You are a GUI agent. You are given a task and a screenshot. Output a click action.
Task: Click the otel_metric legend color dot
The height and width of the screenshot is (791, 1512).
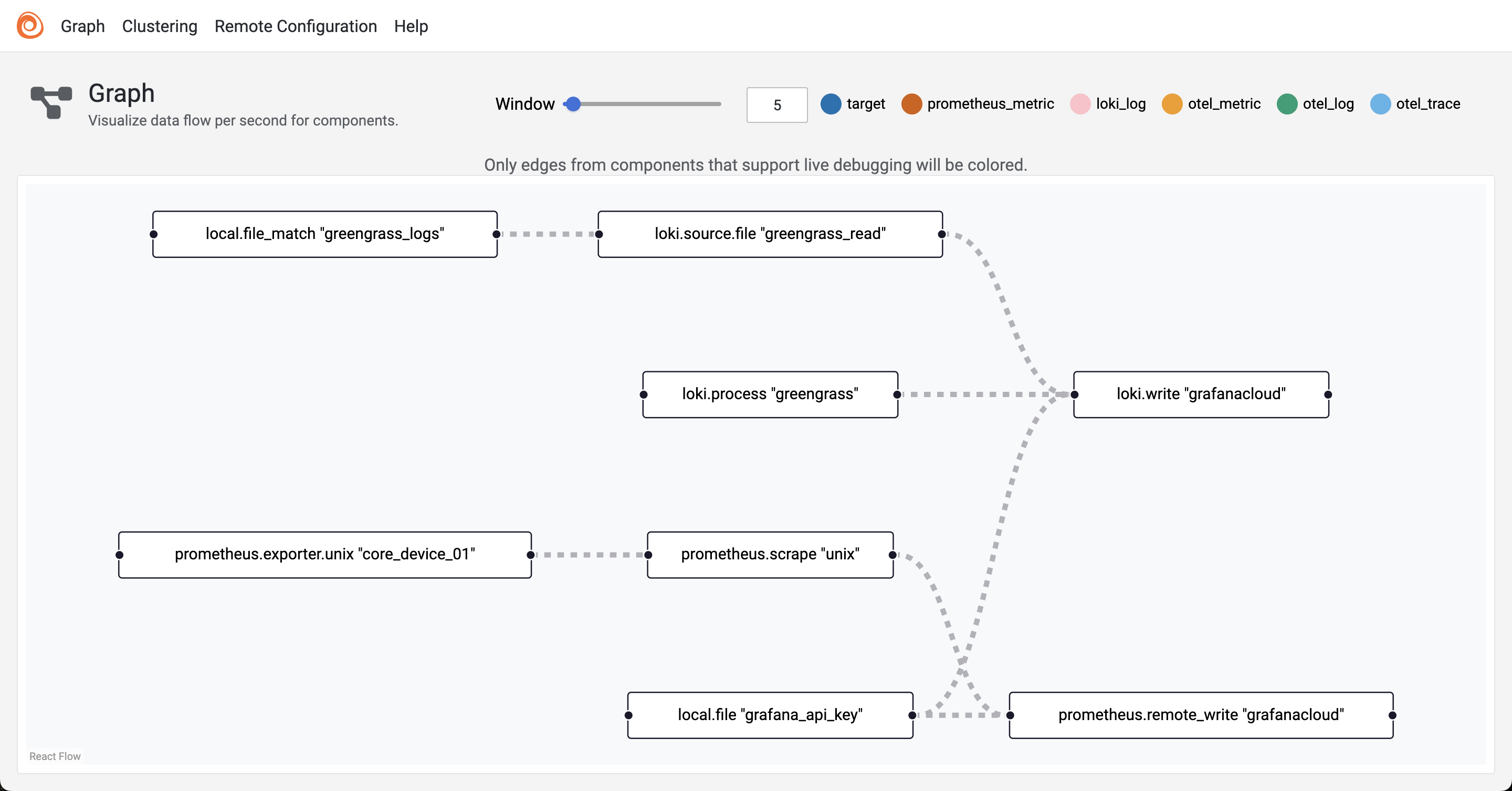(1172, 104)
